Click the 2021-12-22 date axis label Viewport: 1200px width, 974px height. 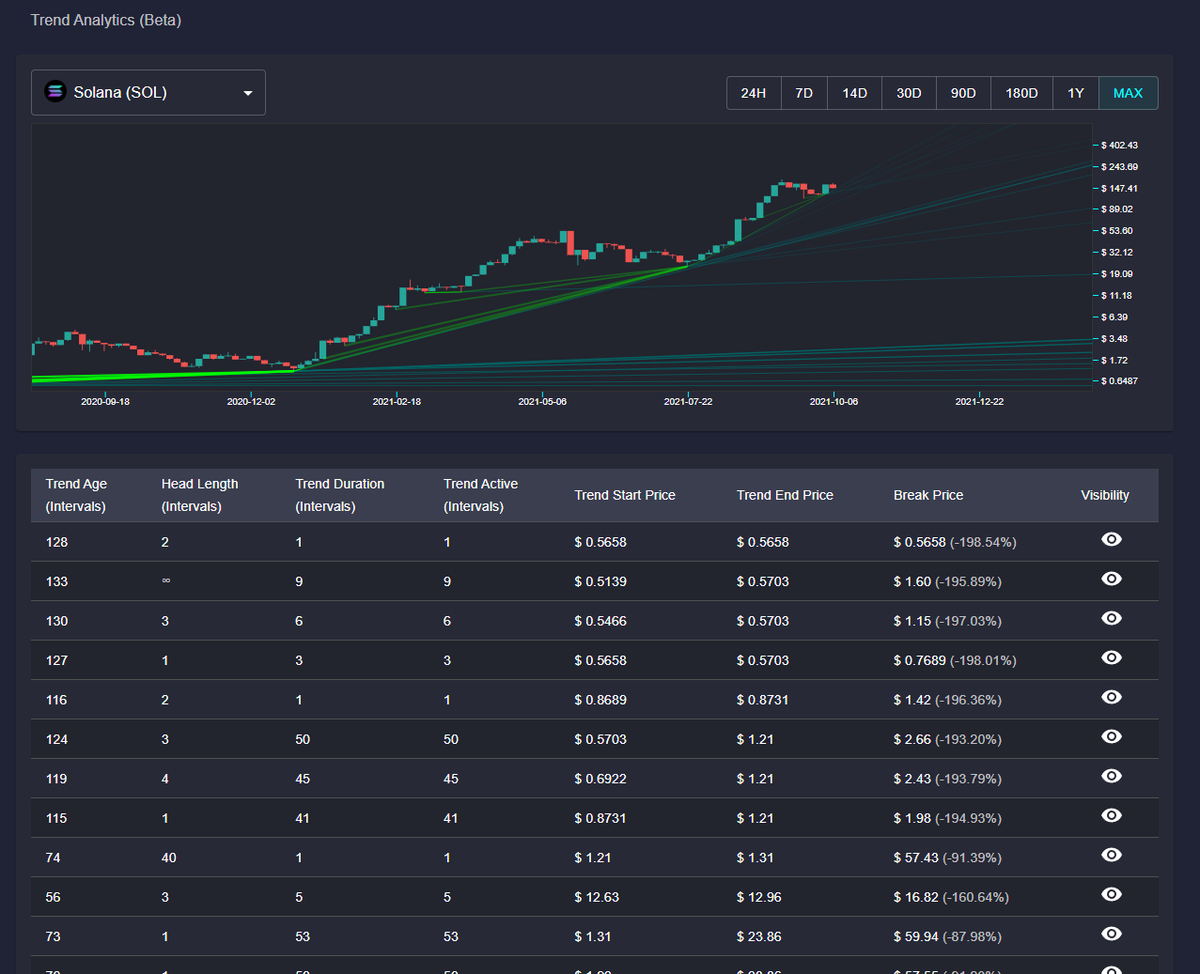(x=980, y=401)
